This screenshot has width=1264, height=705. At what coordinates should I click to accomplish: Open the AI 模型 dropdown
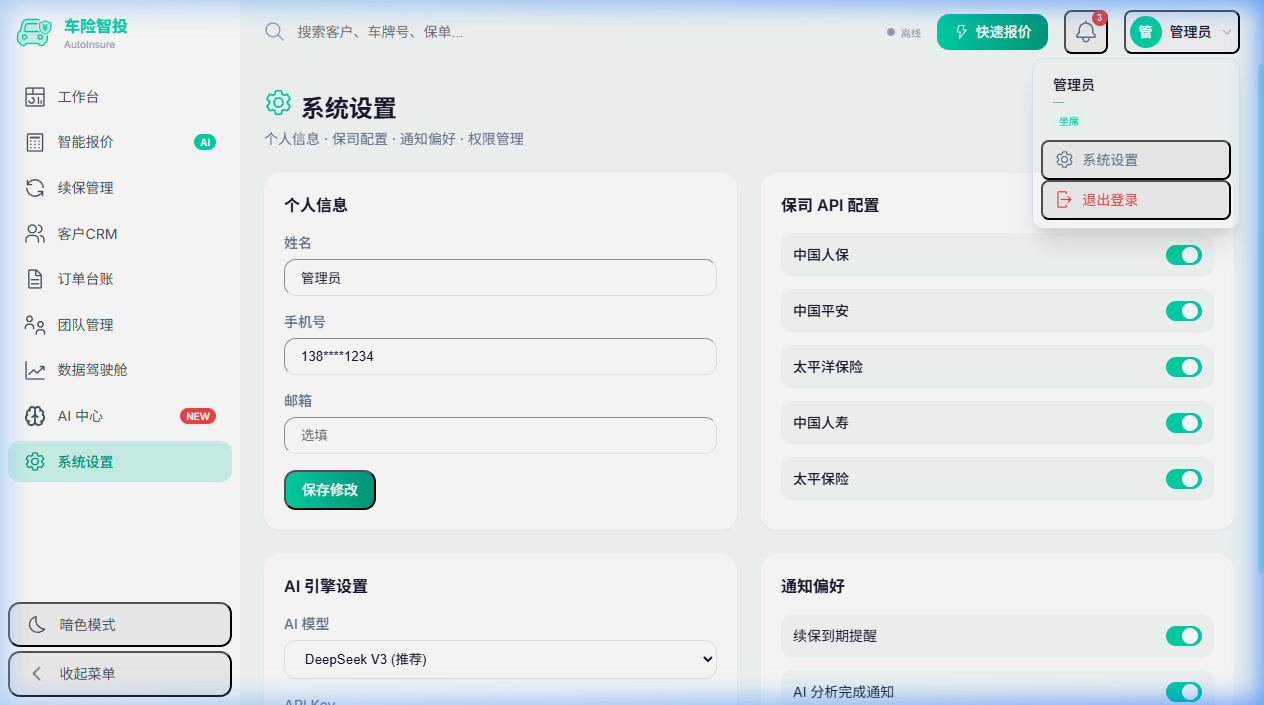pyautogui.click(x=500, y=659)
